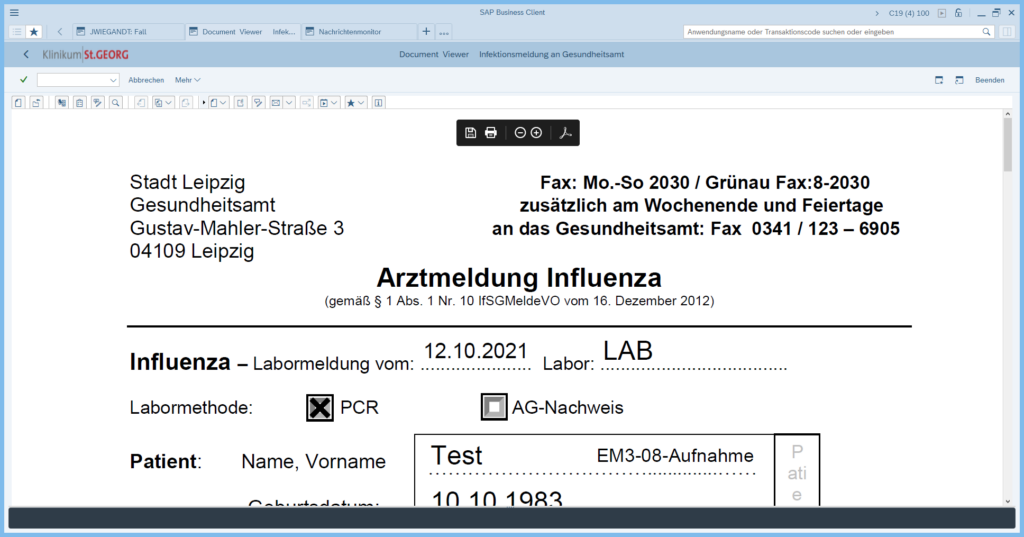Check the AG-Nachweis checkbox

(x=494, y=407)
